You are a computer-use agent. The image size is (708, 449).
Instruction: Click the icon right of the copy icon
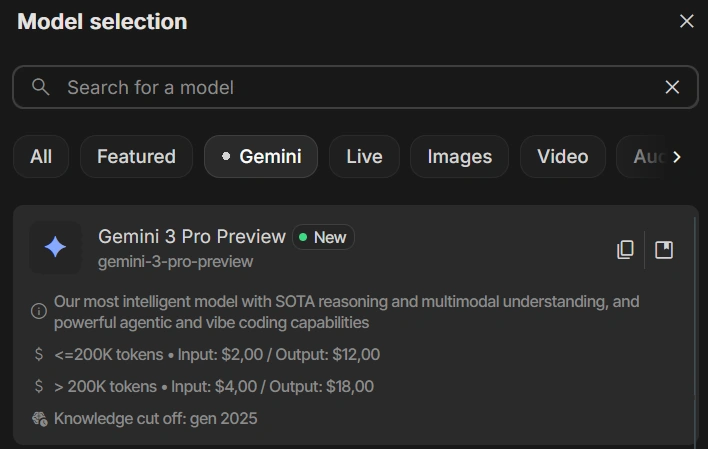pos(664,249)
